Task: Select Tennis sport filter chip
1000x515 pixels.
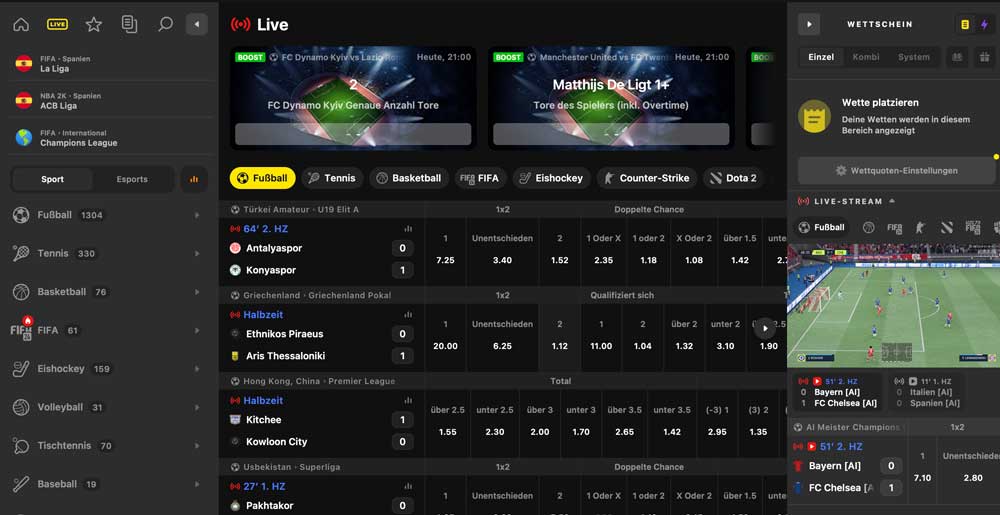Action: (332, 178)
